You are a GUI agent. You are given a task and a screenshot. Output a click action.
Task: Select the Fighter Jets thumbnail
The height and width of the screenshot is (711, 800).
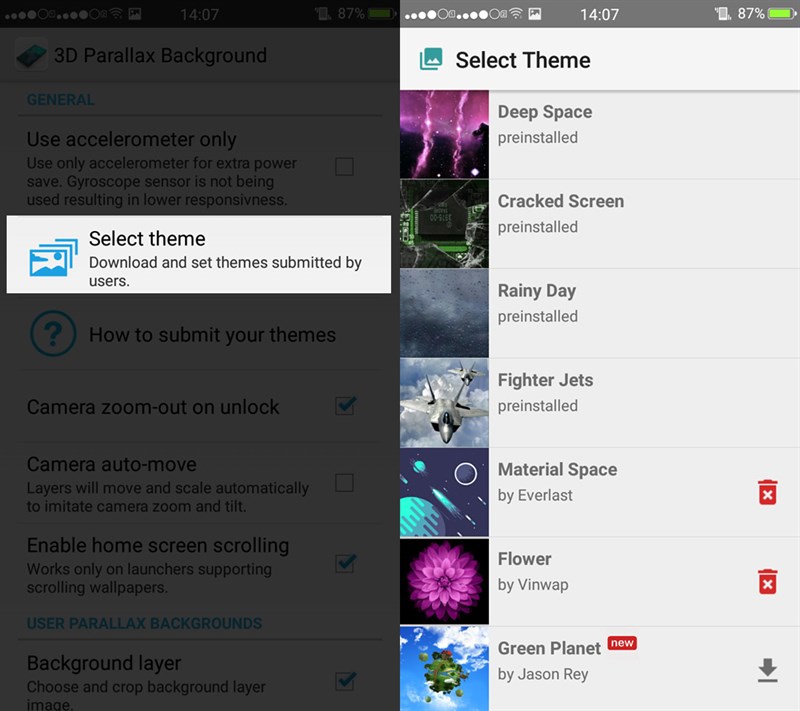(x=444, y=403)
